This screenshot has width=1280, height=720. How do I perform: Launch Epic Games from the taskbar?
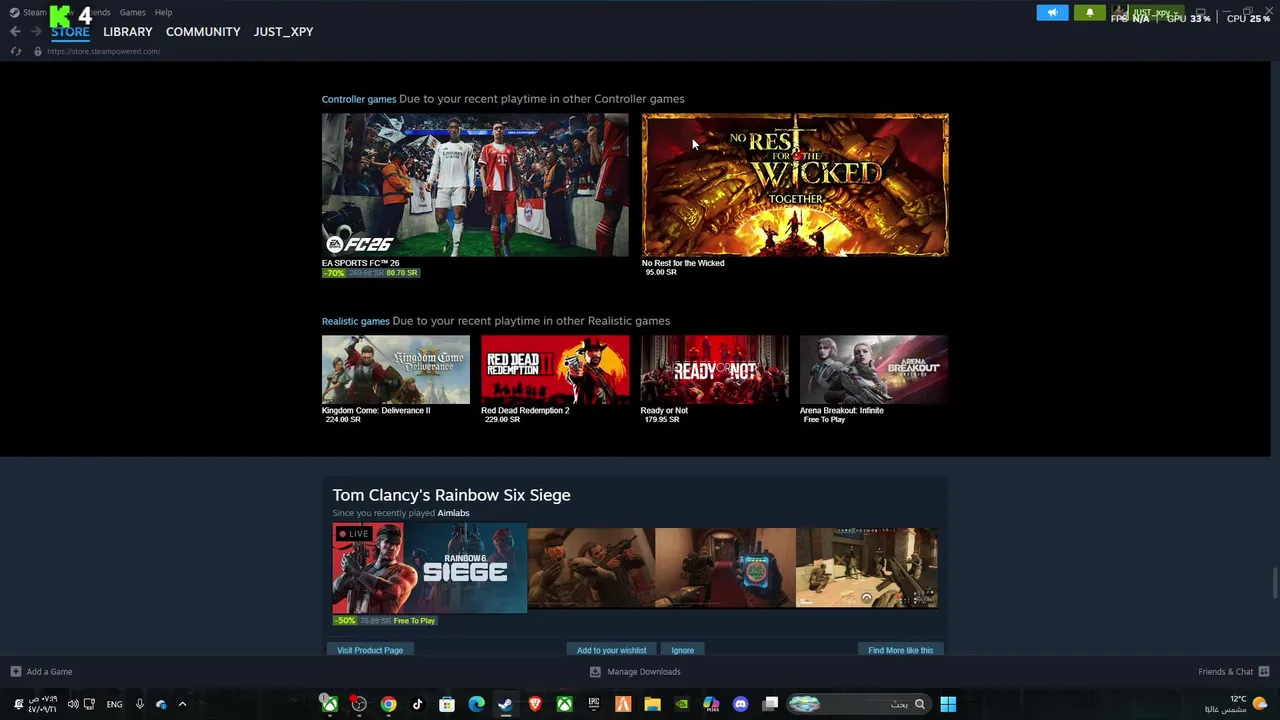click(x=594, y=704)
